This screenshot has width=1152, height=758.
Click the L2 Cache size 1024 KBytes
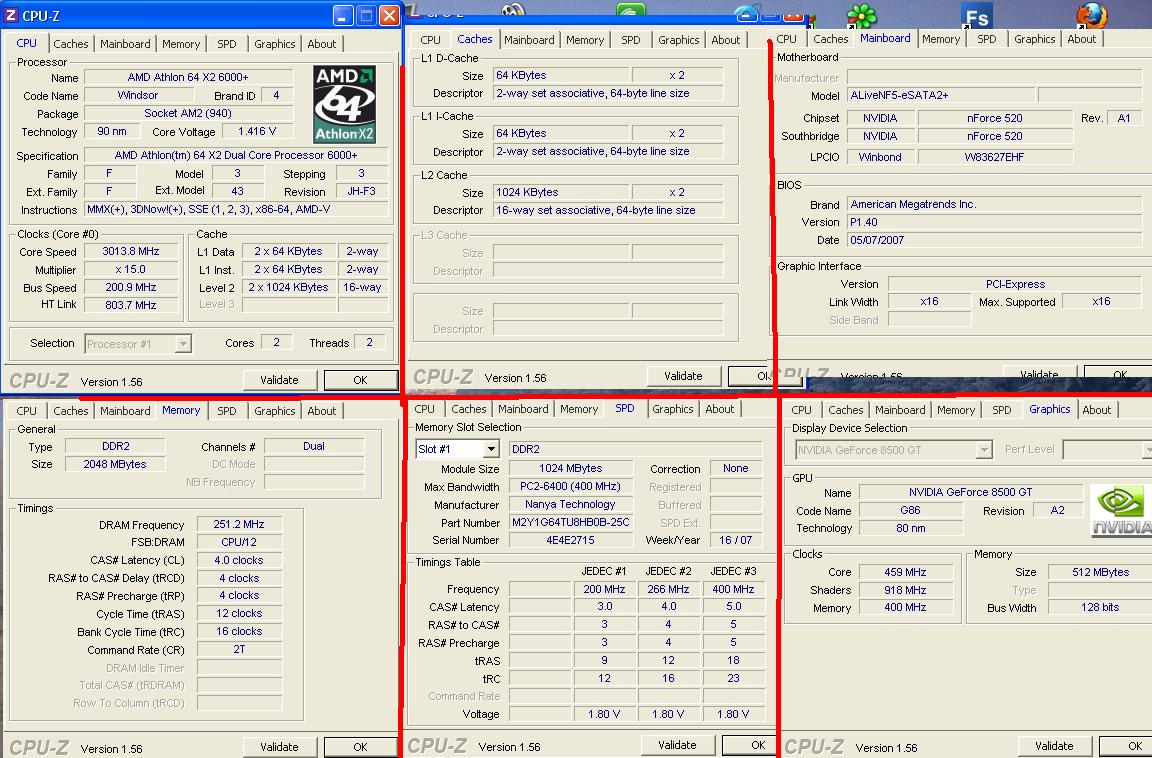pos(561,192)
